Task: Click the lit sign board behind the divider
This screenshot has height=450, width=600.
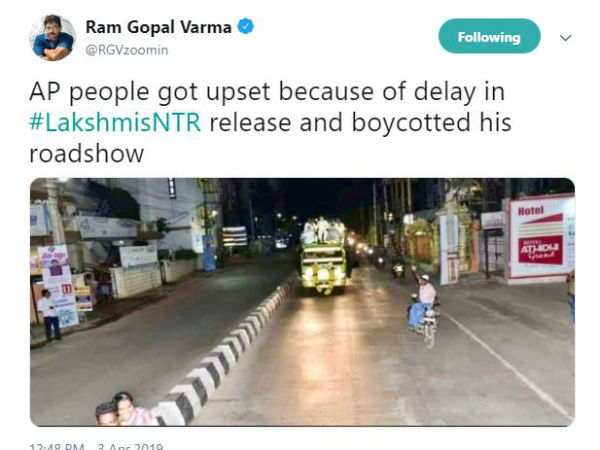Action: tap(235, 236)
